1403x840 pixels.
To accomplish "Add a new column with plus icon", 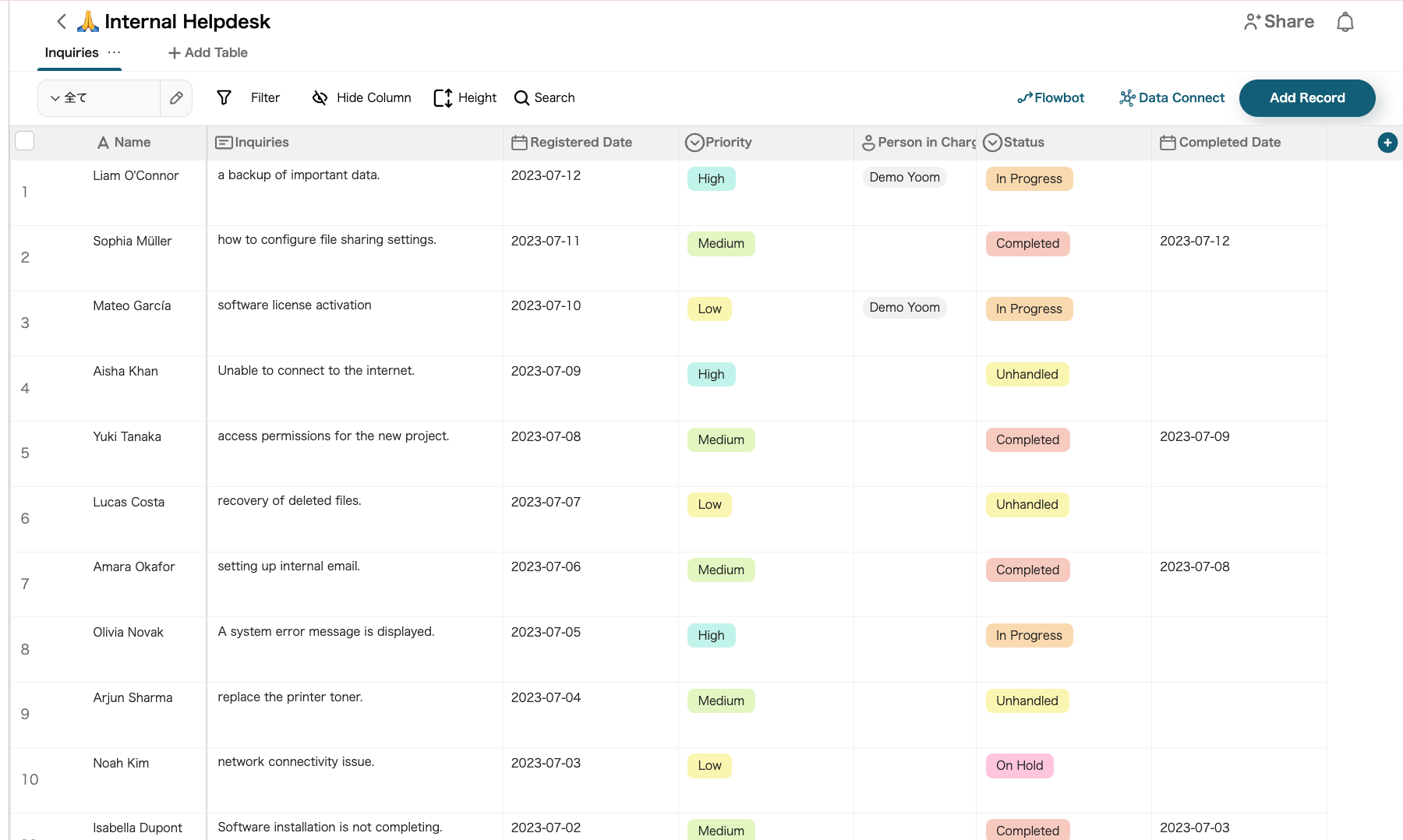I will coord(1387,143).
